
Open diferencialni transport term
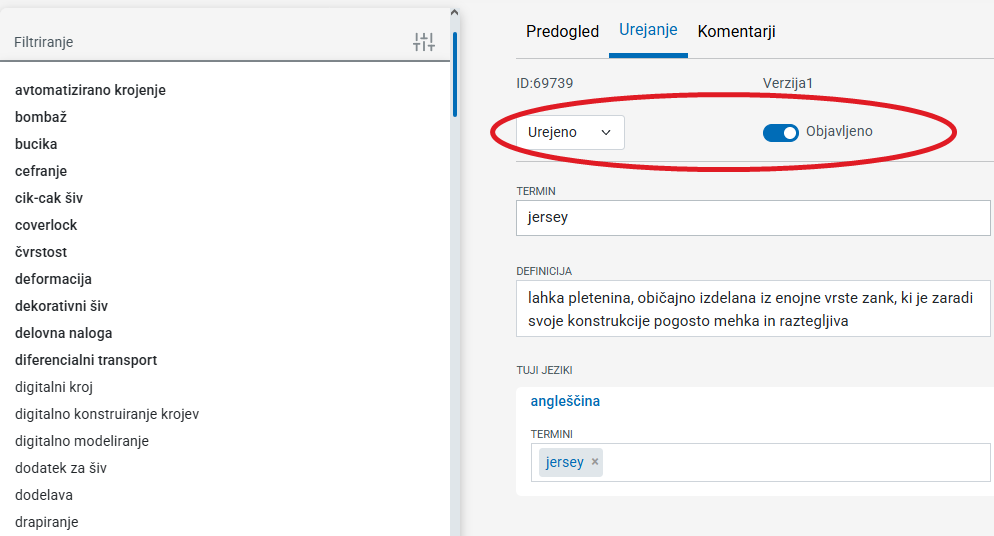(86, 360)
